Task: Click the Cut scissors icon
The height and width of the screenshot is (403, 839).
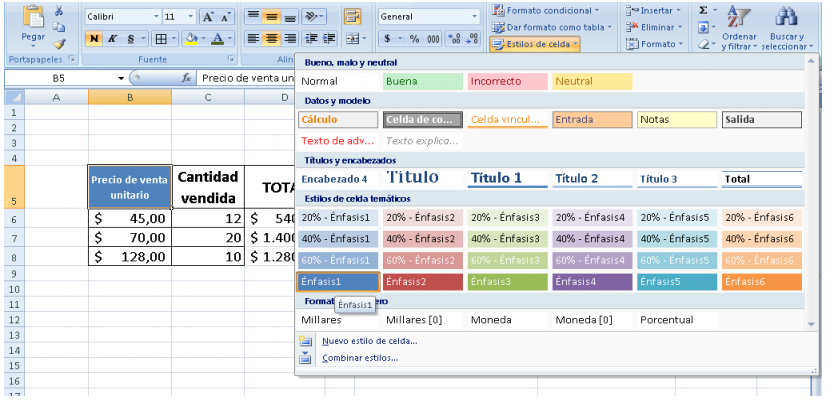Action: [59, 11]
